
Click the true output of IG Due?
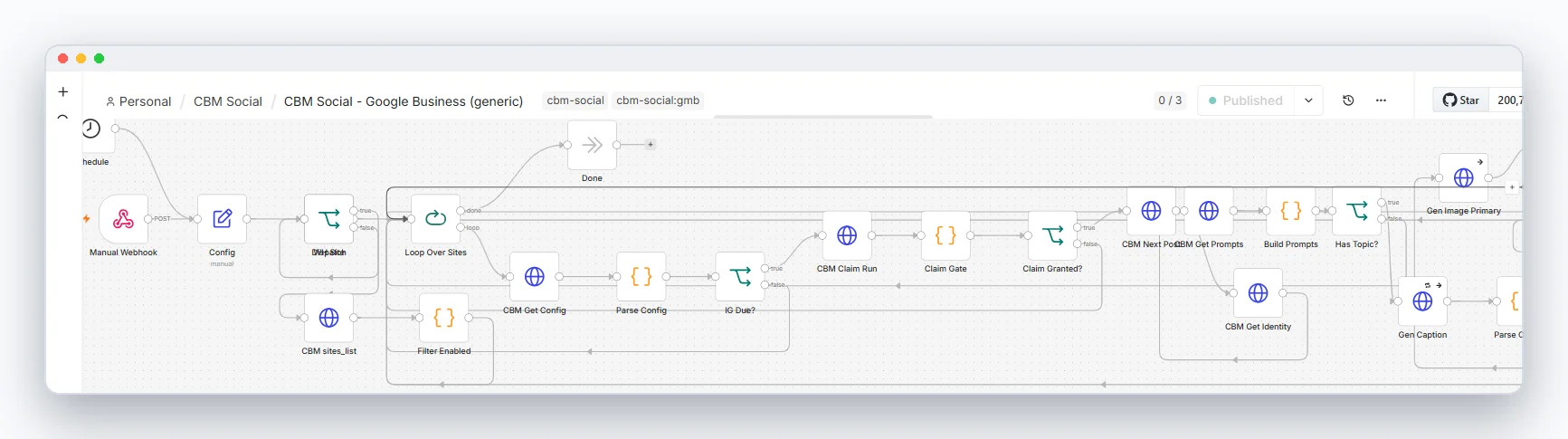pyautogui.click(x=765, y=269)
